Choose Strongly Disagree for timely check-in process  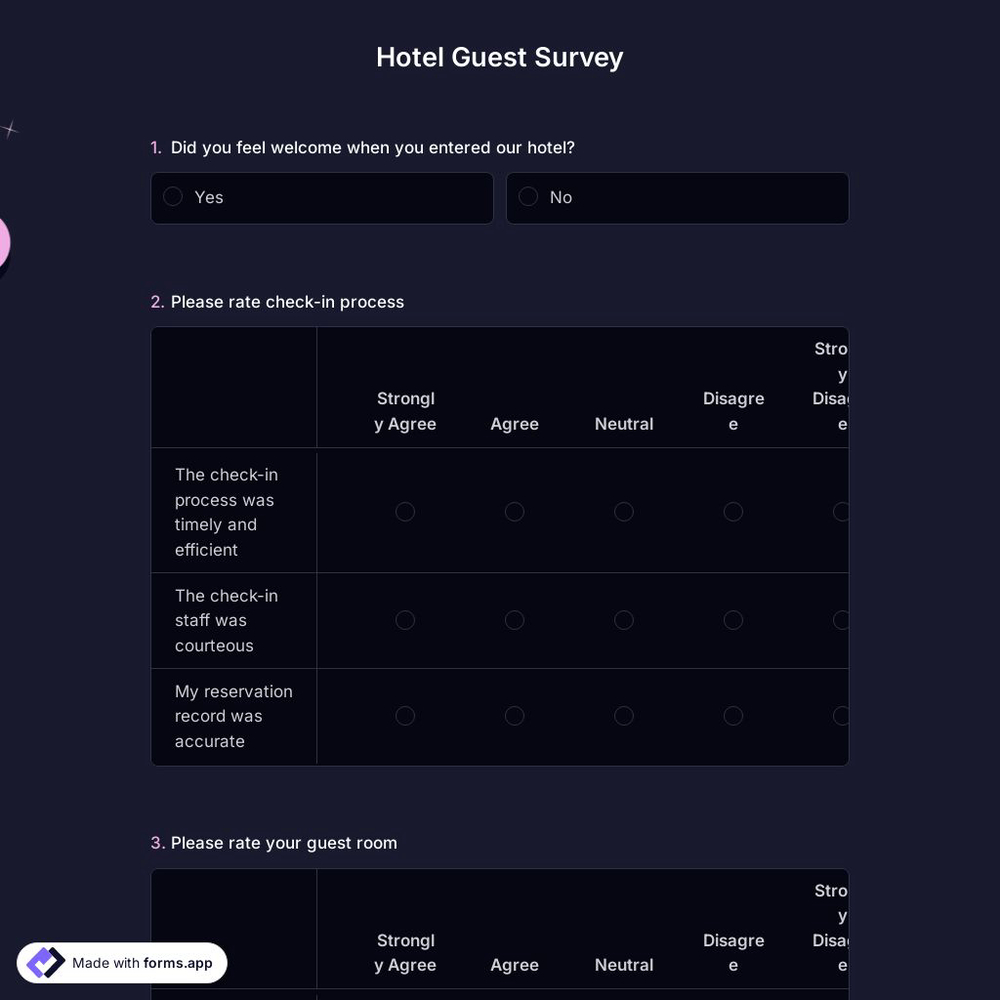[x=842, y=511]
